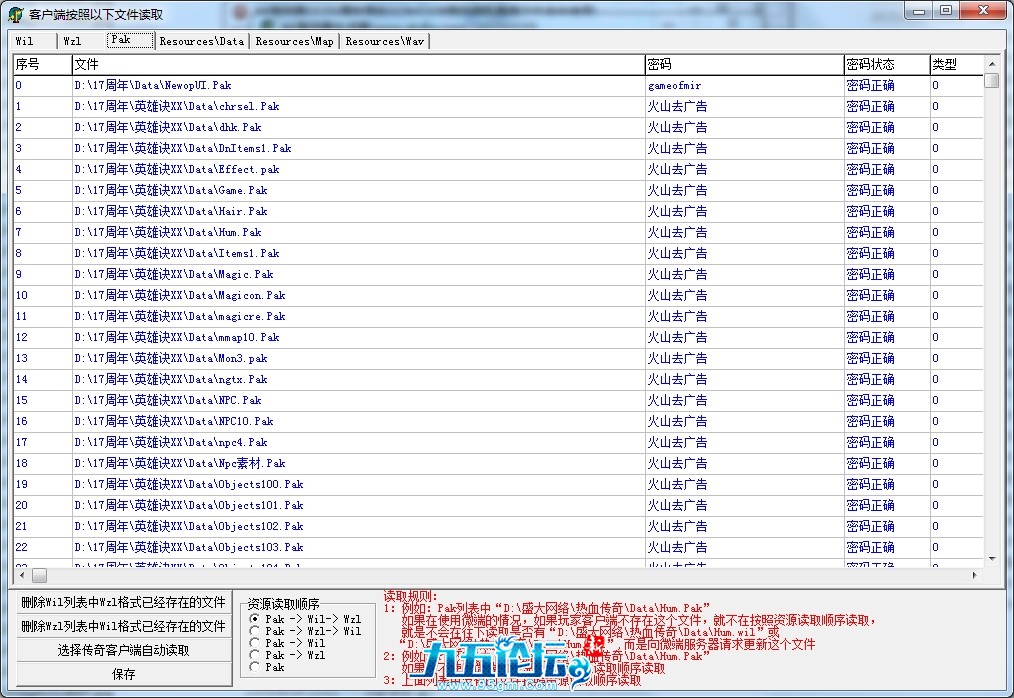The image size is (1014, 698).
Task: Select the 'Pak -> Wil-> Wzl' read order
Action: (255, 620)
